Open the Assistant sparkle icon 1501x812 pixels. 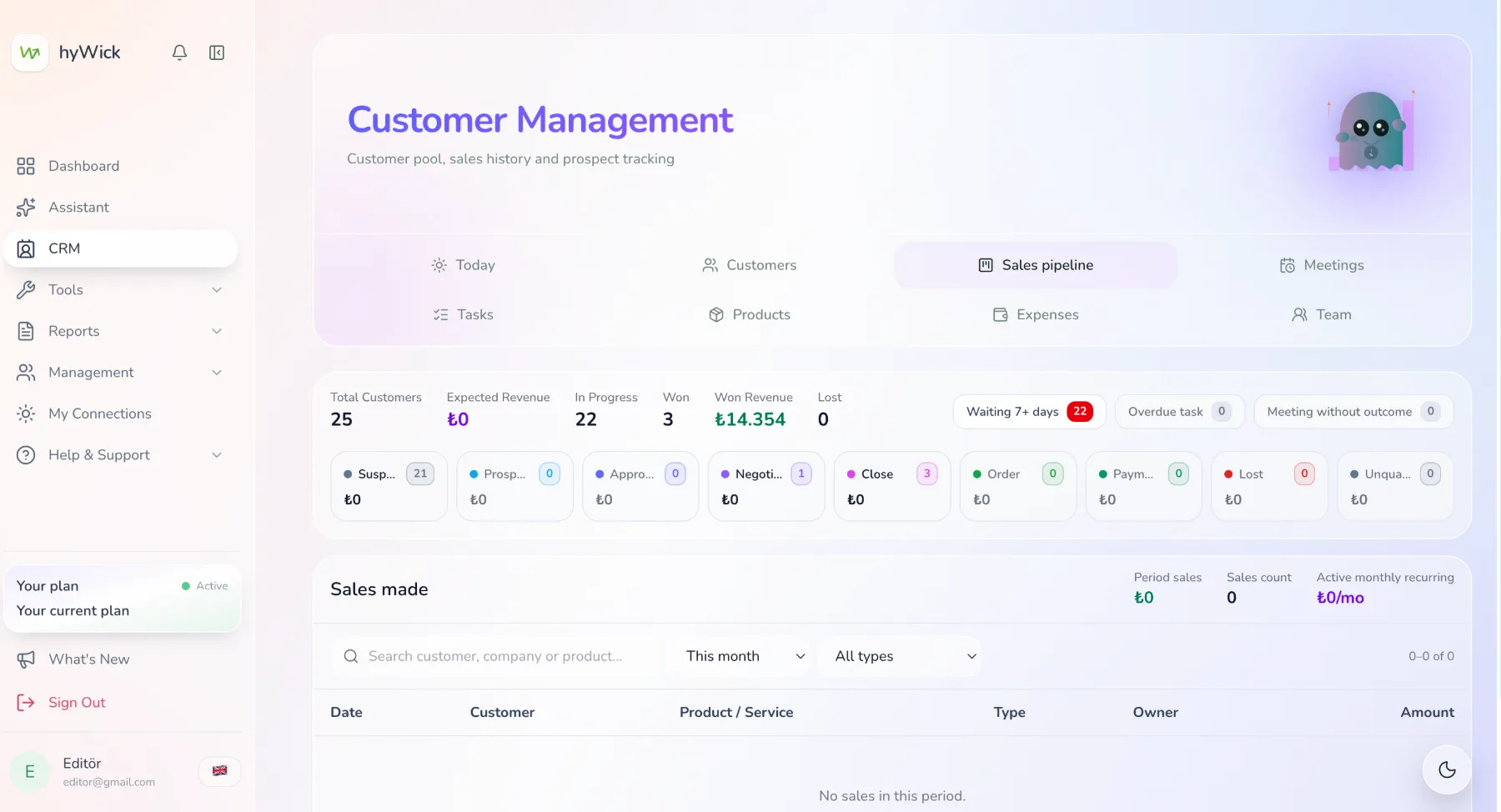(x=26, y=207)
